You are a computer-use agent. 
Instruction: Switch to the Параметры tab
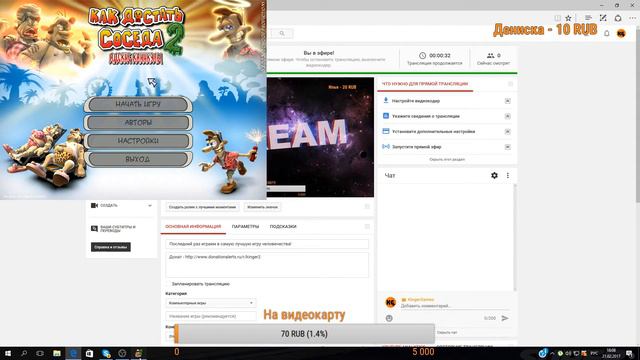point(245,227)
